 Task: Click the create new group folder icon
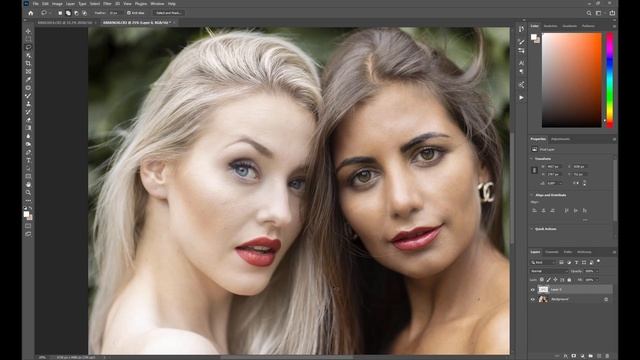click(591, 356)
